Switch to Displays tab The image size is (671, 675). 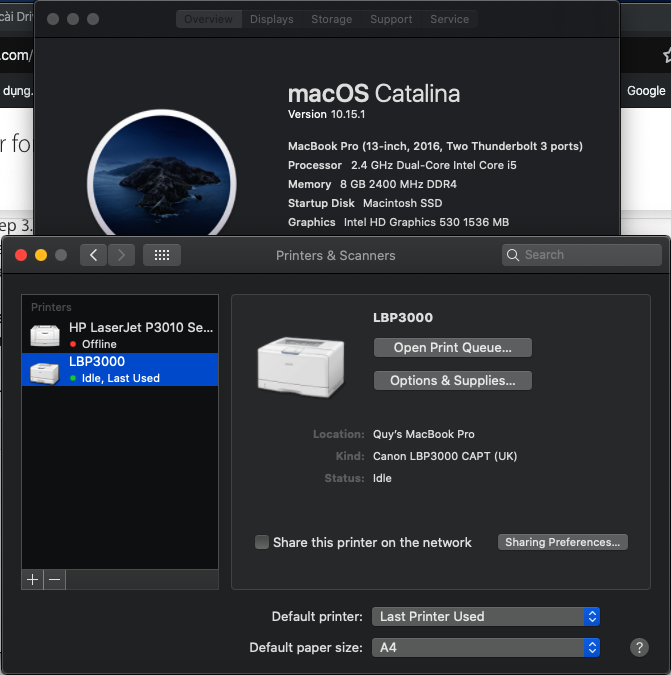tap(272, 19)
